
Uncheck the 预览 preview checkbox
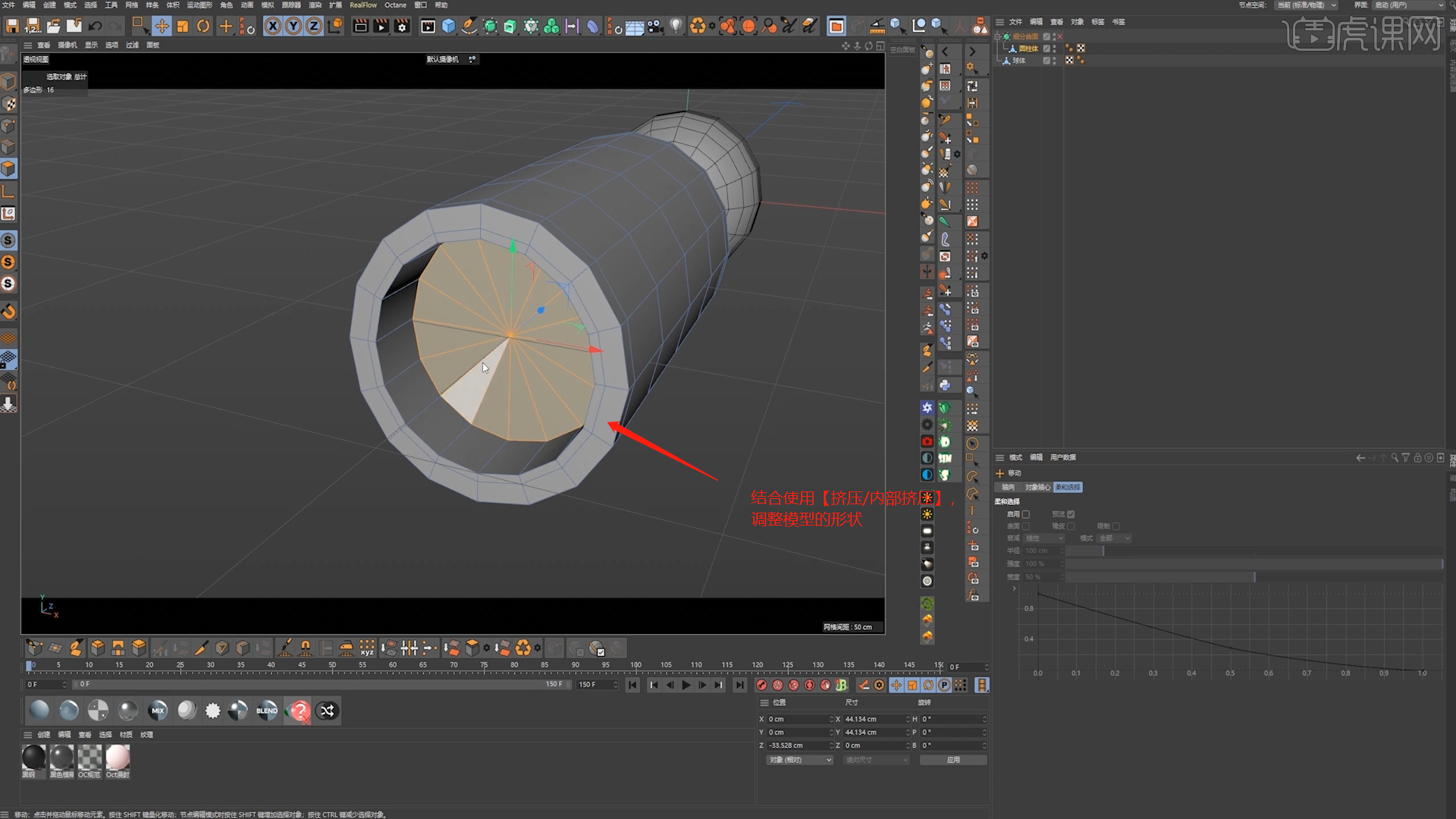(1071, 514)
